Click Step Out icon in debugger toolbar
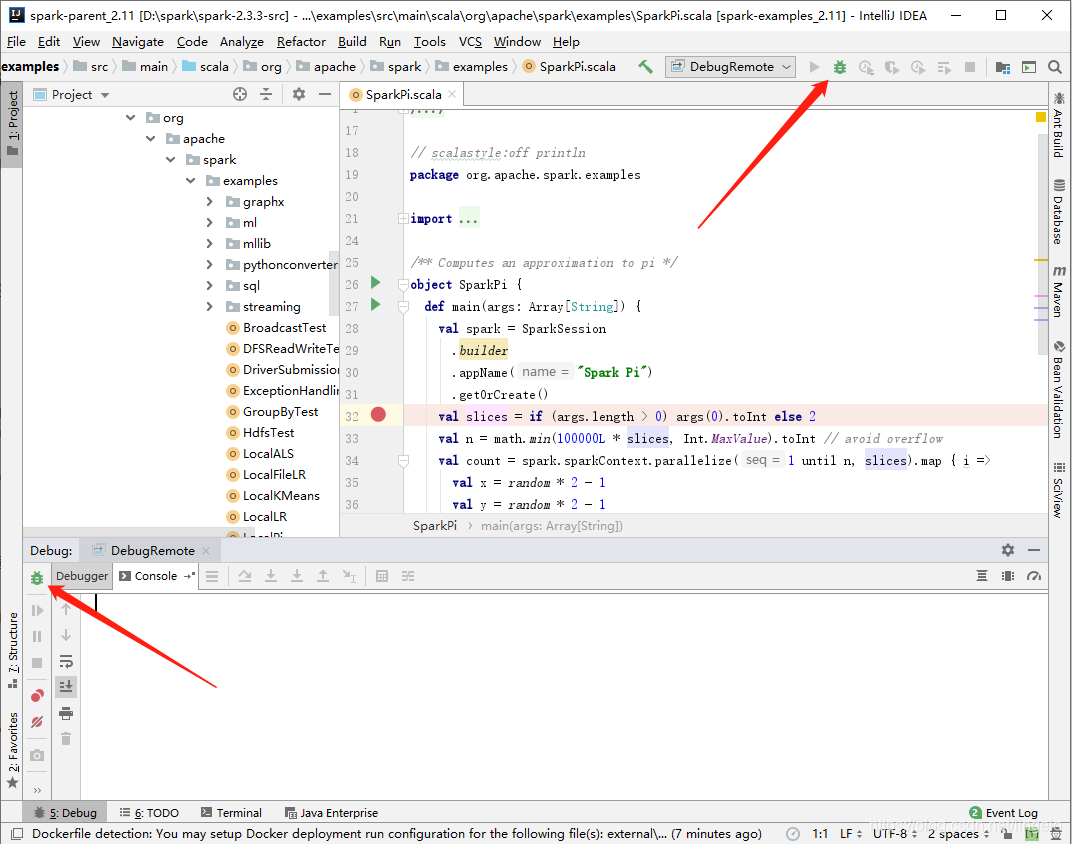 click(x=323, y=576)
